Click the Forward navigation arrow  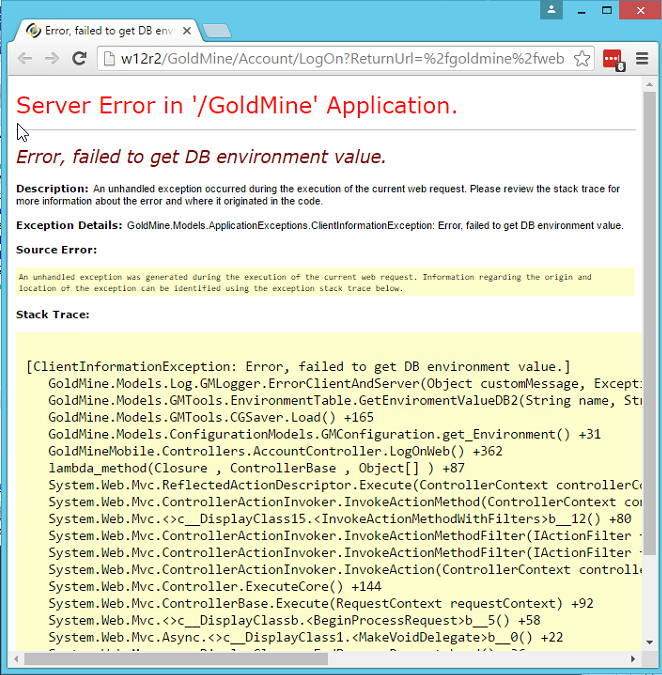click(51, 59)
